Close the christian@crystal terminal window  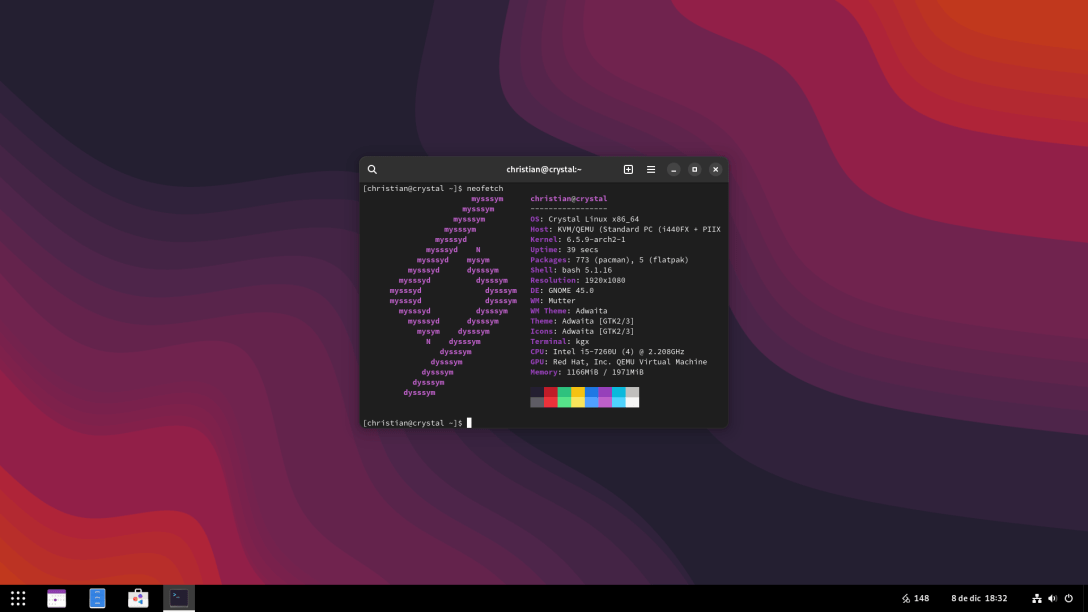pyautogui.click(x=715, y=169)
